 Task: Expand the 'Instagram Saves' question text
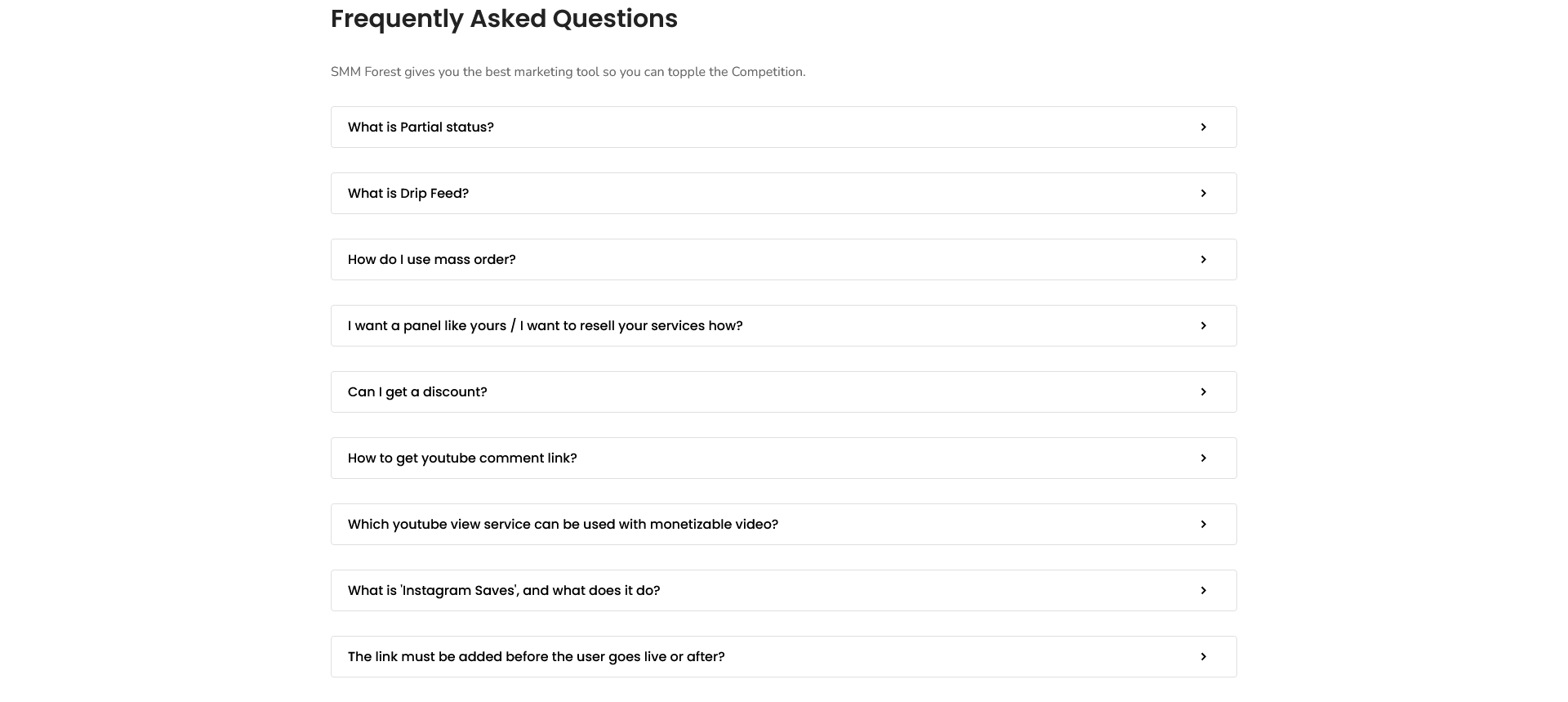504,590
